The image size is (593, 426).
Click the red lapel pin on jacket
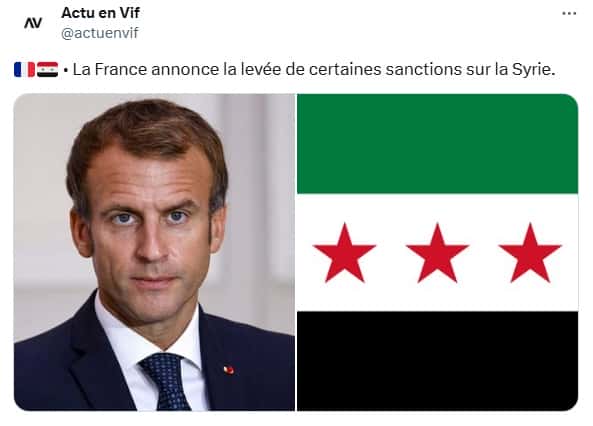(228, 370)
